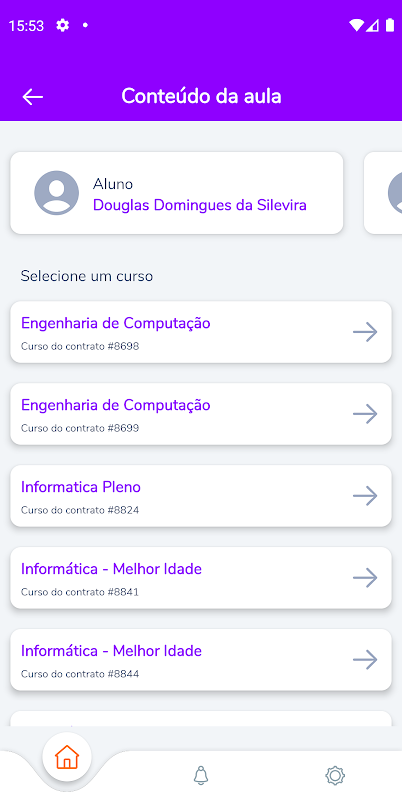Tap Douglas Domingues avatar icon
This screenshot has height=800, width=402.
[x=57, y=193]
